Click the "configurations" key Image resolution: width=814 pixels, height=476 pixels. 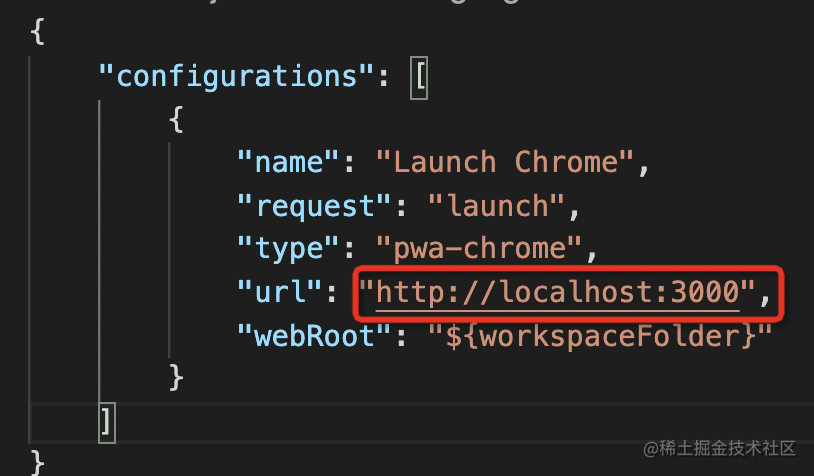tap(236, 77)
